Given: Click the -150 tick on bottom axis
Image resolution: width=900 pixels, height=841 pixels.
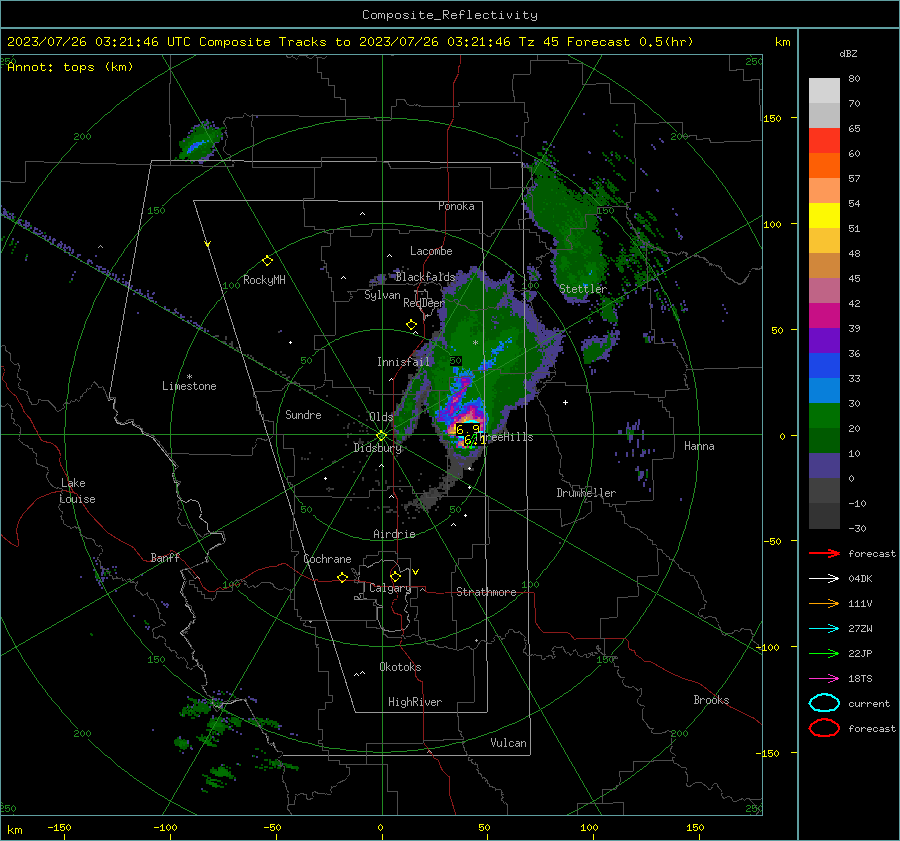Looking at the screenshot, I should [59, 828].
